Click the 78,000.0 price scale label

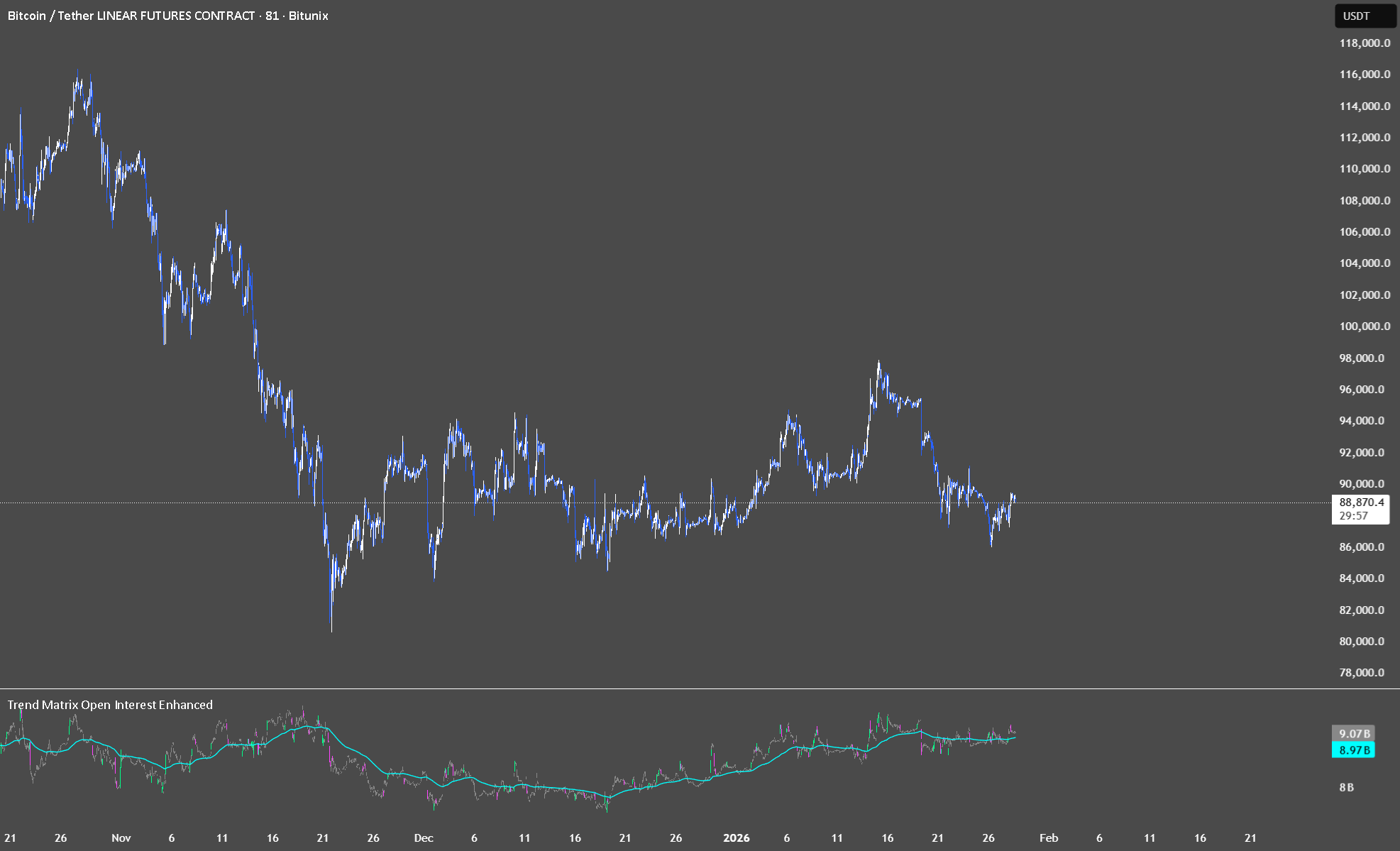click(1361, 673)
